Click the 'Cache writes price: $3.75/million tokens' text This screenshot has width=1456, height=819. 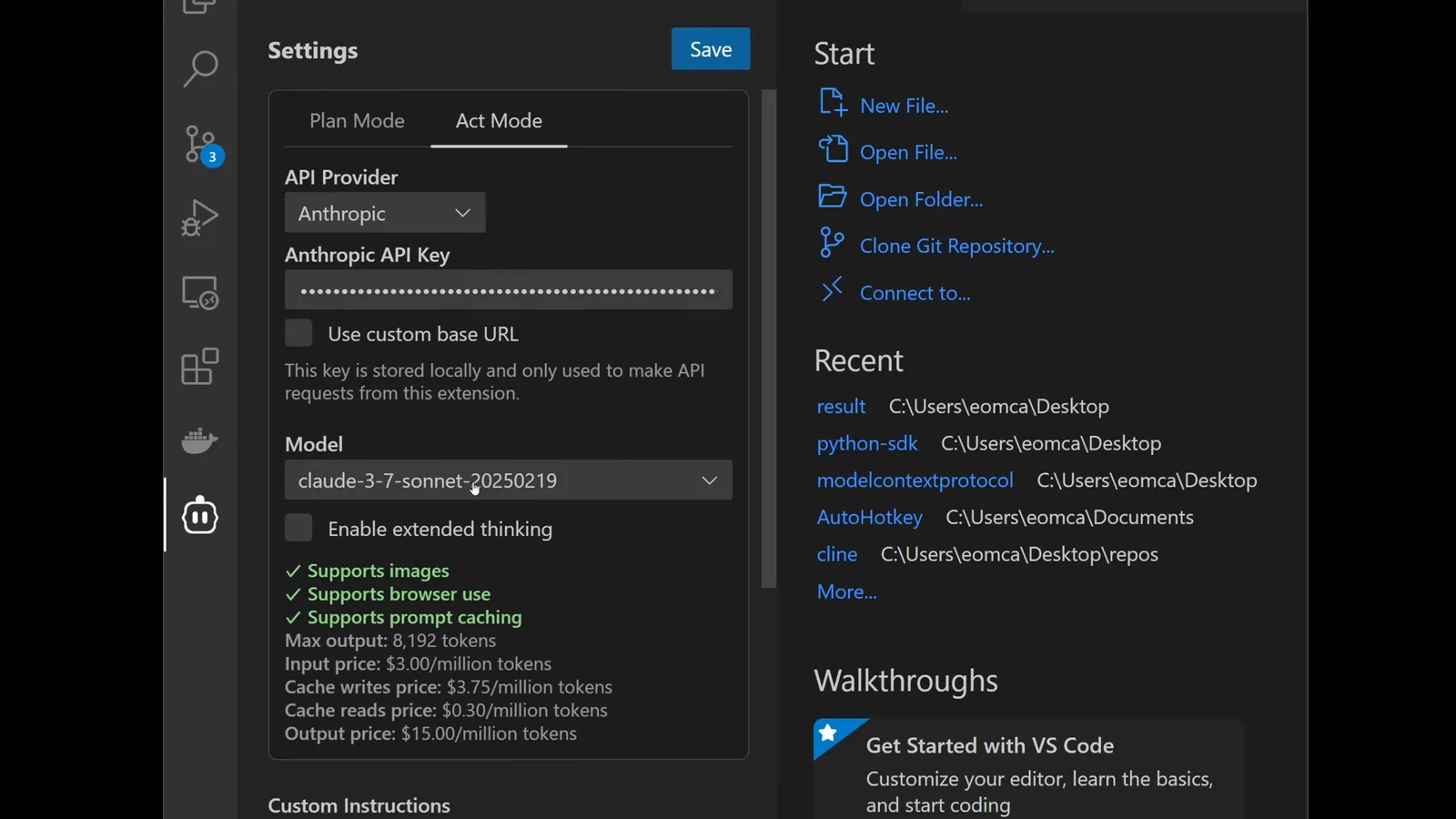(x=449, y=687)
